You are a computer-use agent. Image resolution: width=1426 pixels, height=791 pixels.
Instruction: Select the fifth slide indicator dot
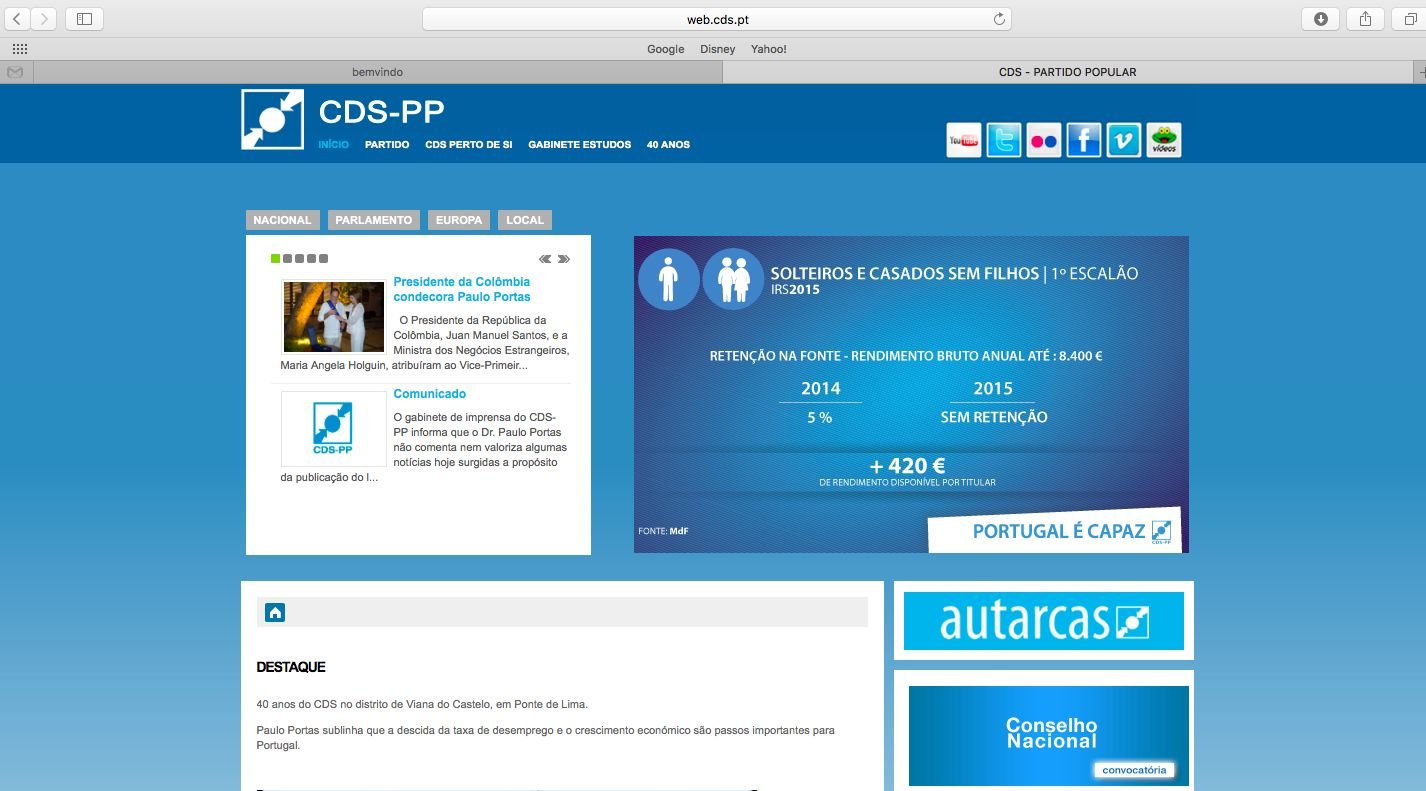click(323, 259)
